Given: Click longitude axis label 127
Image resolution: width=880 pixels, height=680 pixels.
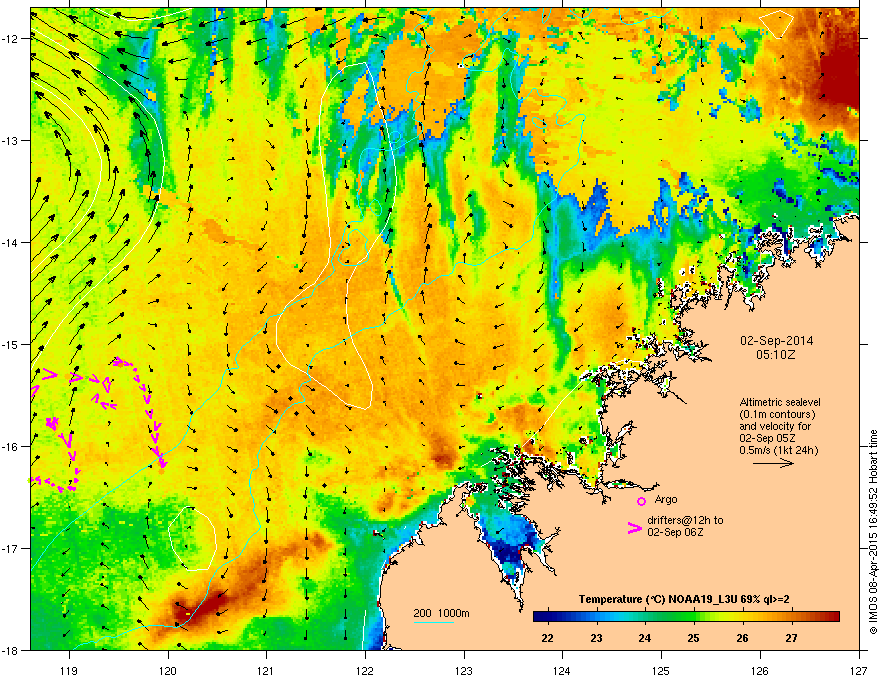Looking at the screenshot, I should click(x=859, y=670).
